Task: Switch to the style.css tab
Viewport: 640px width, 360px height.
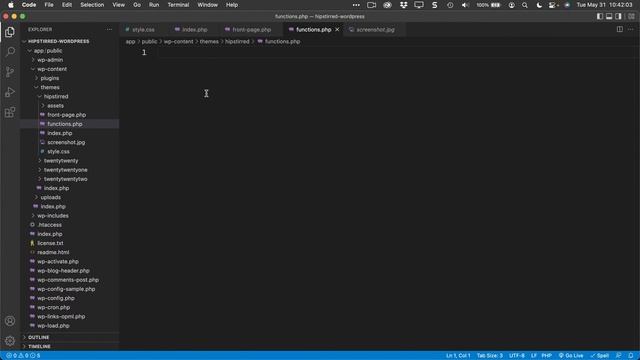Action: pyautogui.click(x=143, y=29)
